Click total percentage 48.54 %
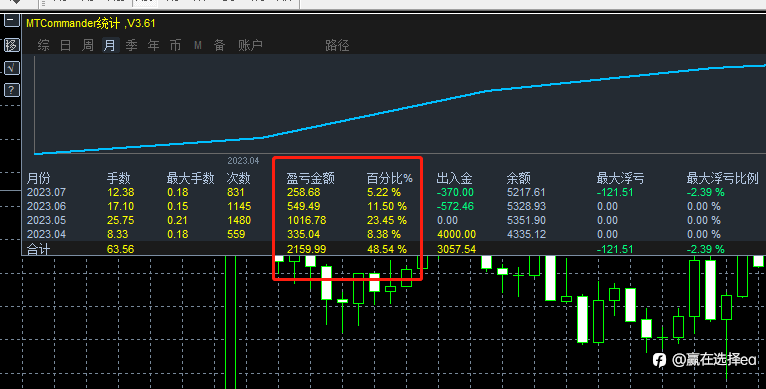Viewport: 766px width, 389px height. [387, 249]
